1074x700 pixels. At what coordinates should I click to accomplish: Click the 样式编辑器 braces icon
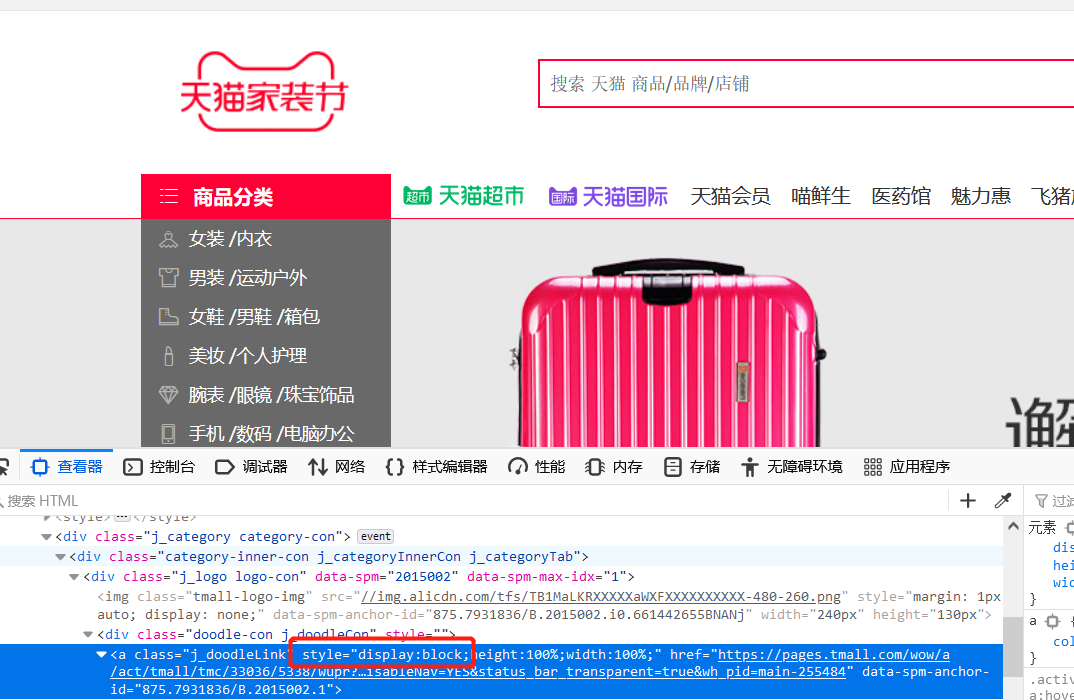click(395, 467)
